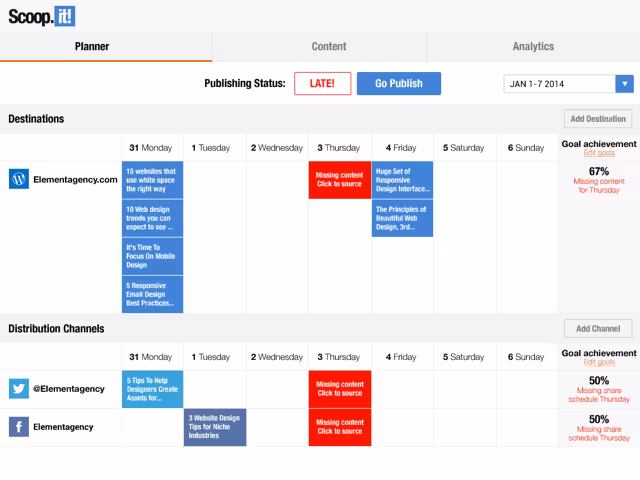The image size is (640, 480).
Task: Open the date range dropdown arrow
Action: [624, 84]
